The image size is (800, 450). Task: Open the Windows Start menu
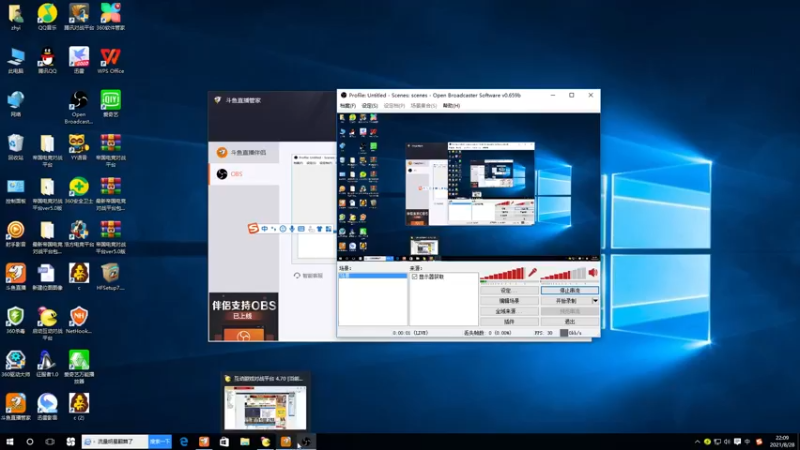[10, 442]
